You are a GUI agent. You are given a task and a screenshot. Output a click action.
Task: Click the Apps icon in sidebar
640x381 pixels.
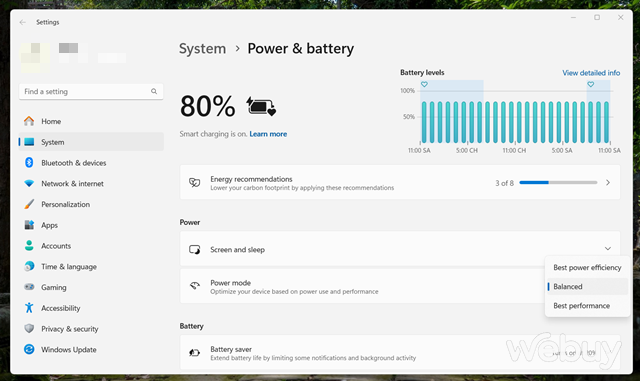(29, 225)
